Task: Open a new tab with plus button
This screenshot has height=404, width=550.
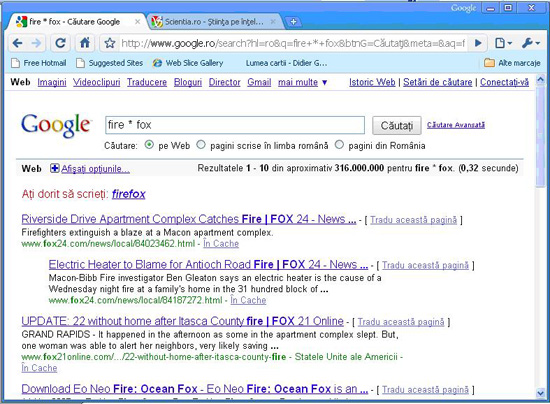Action: pos(293,22)
